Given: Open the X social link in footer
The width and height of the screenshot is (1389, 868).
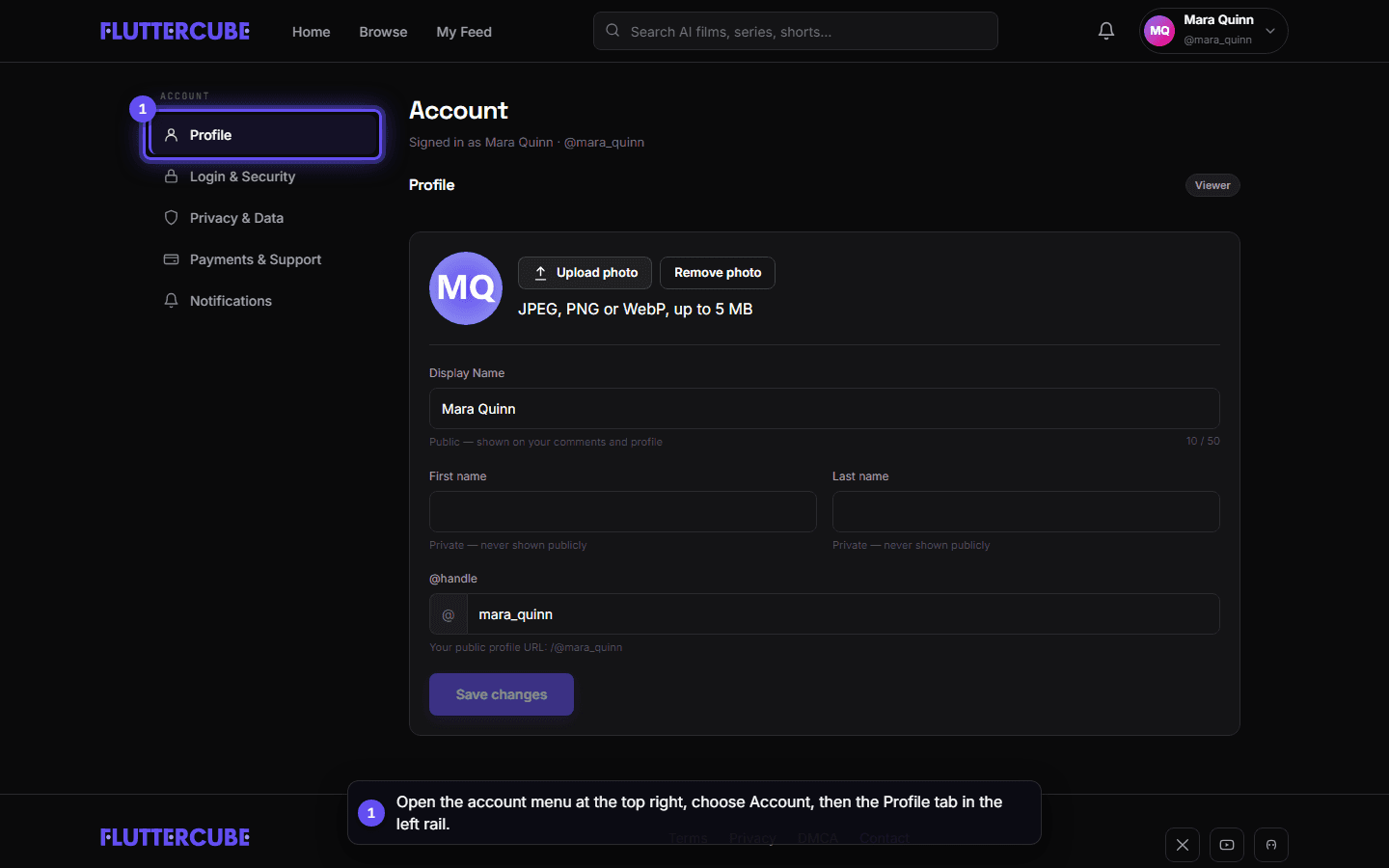Looking at the screenshot, I should click(1183, 845).
